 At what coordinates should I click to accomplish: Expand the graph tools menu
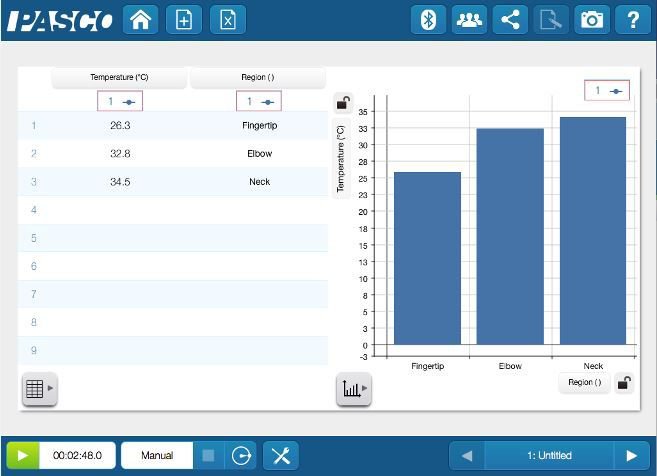click(354, 389)
